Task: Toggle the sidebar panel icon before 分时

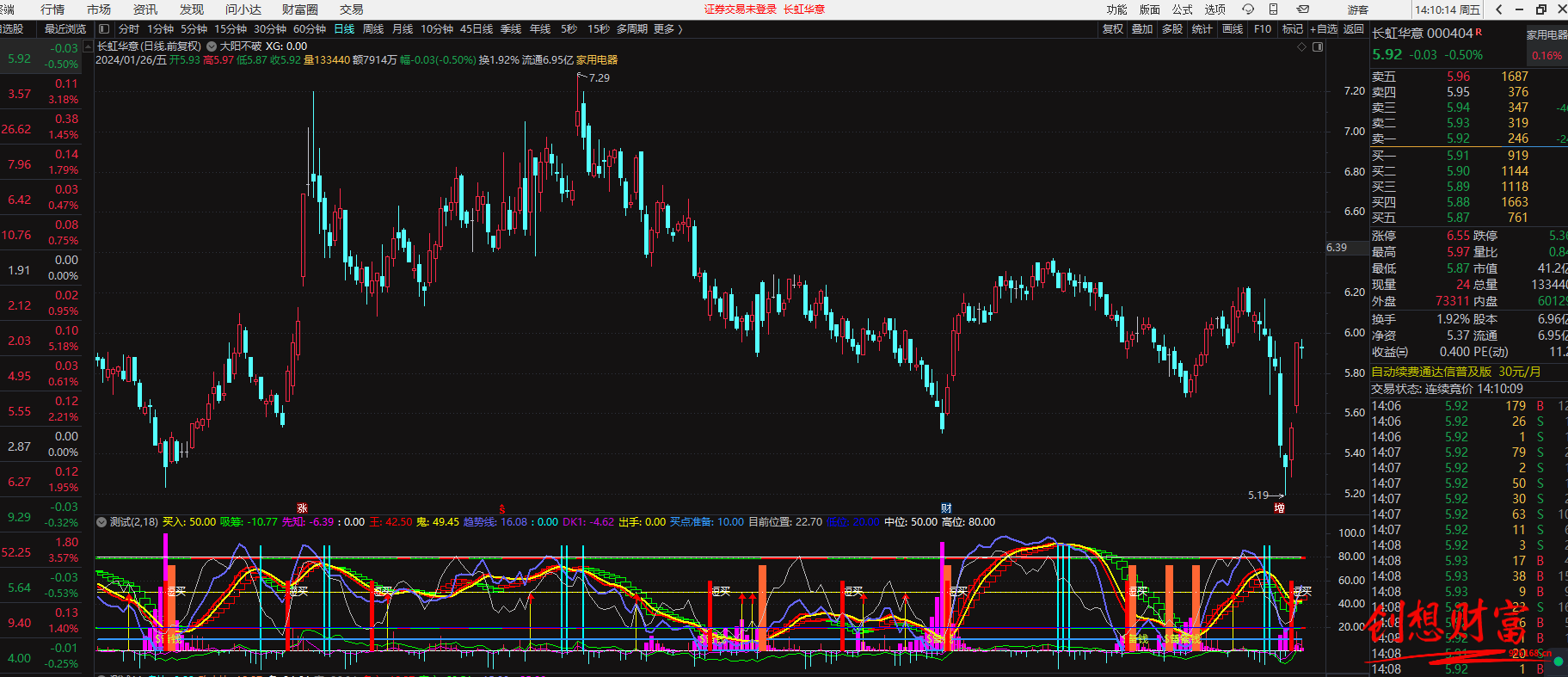Action: (104, 29)
